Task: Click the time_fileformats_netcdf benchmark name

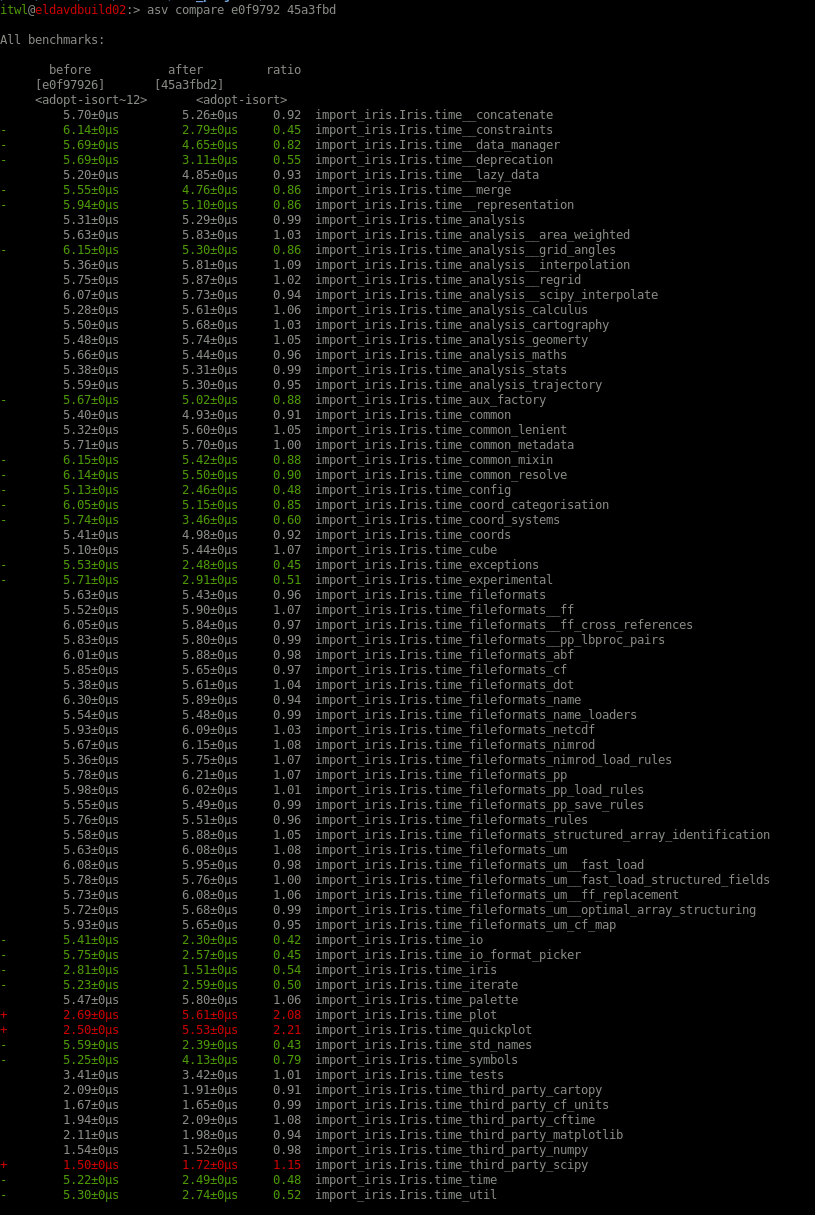Action: [x=455, y=730]
